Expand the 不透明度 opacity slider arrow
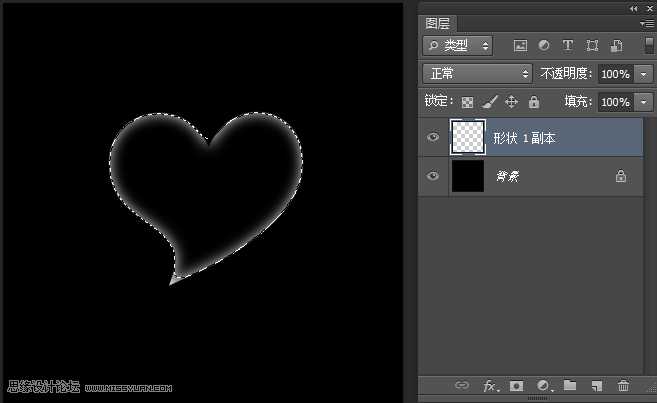The width and height of the screenshot is (657, 403). [643, 74]
